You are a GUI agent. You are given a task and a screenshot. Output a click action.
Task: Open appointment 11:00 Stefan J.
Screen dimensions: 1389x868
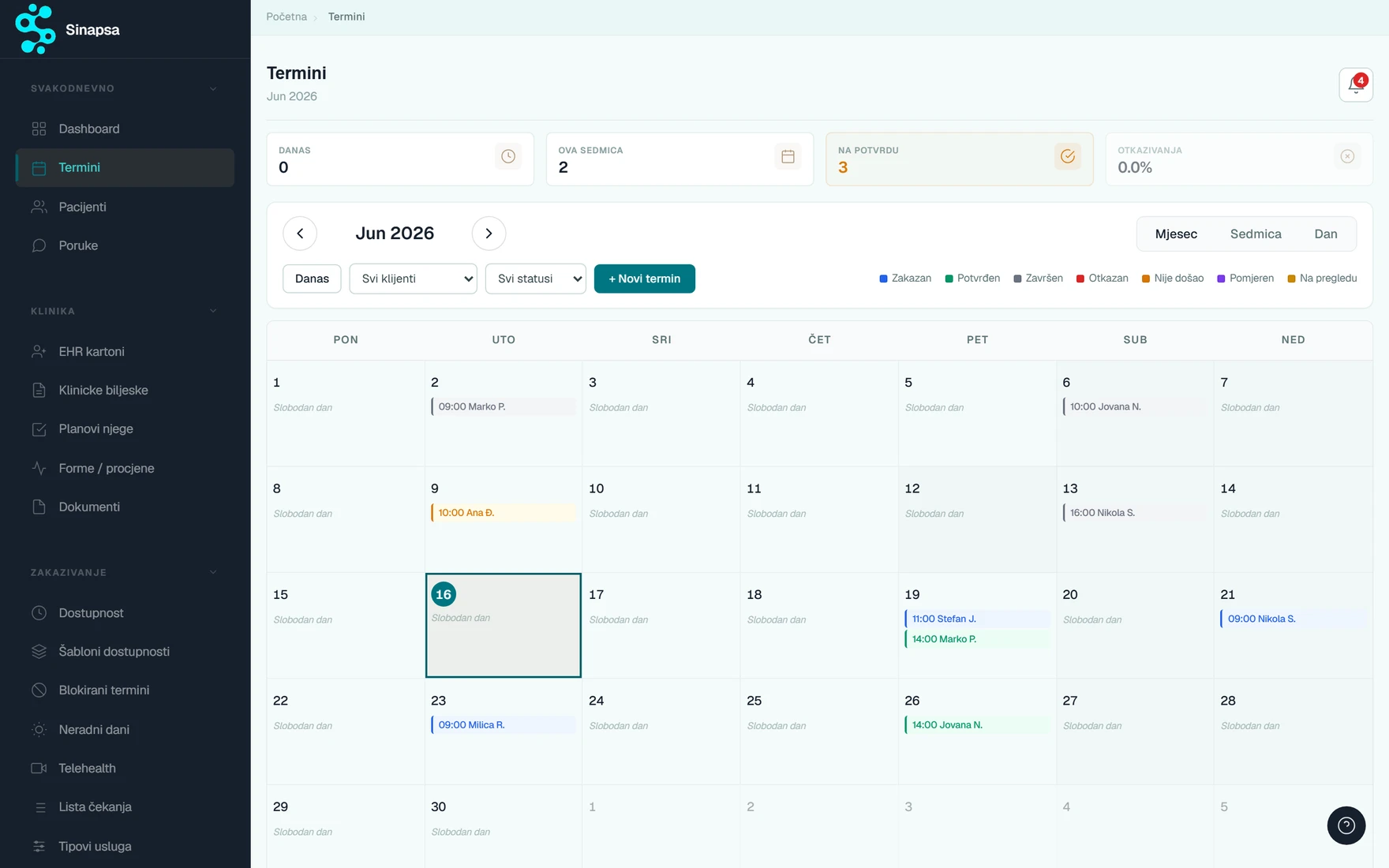977,619
